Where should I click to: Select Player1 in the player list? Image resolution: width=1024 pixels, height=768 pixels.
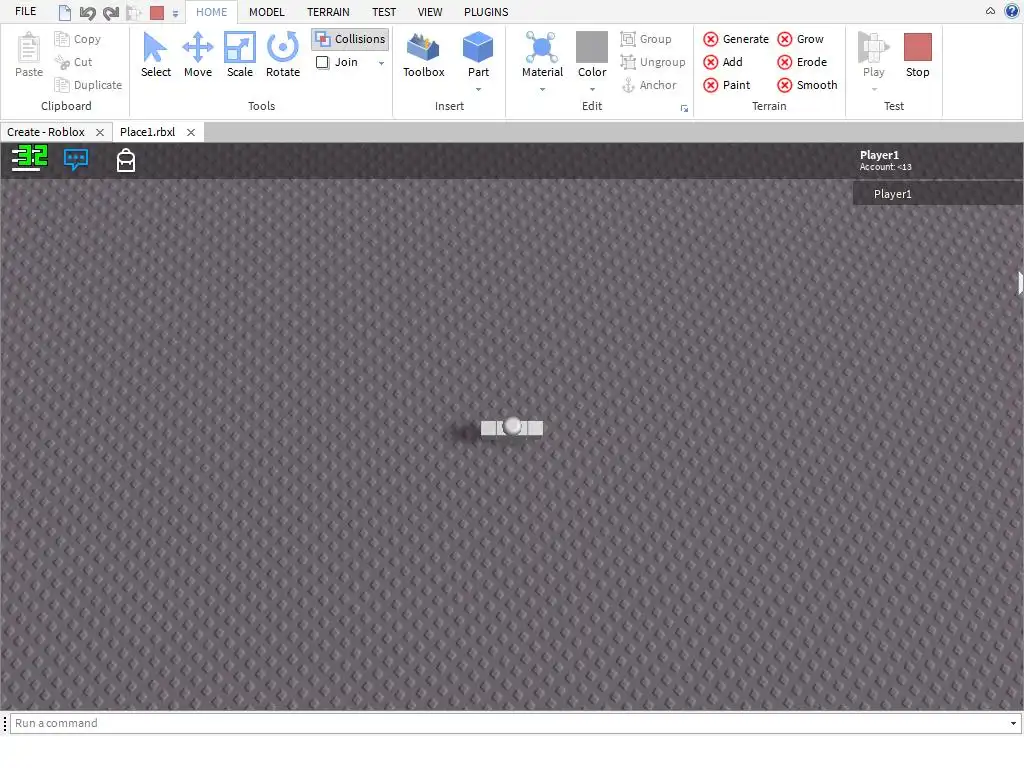(938, 194)
